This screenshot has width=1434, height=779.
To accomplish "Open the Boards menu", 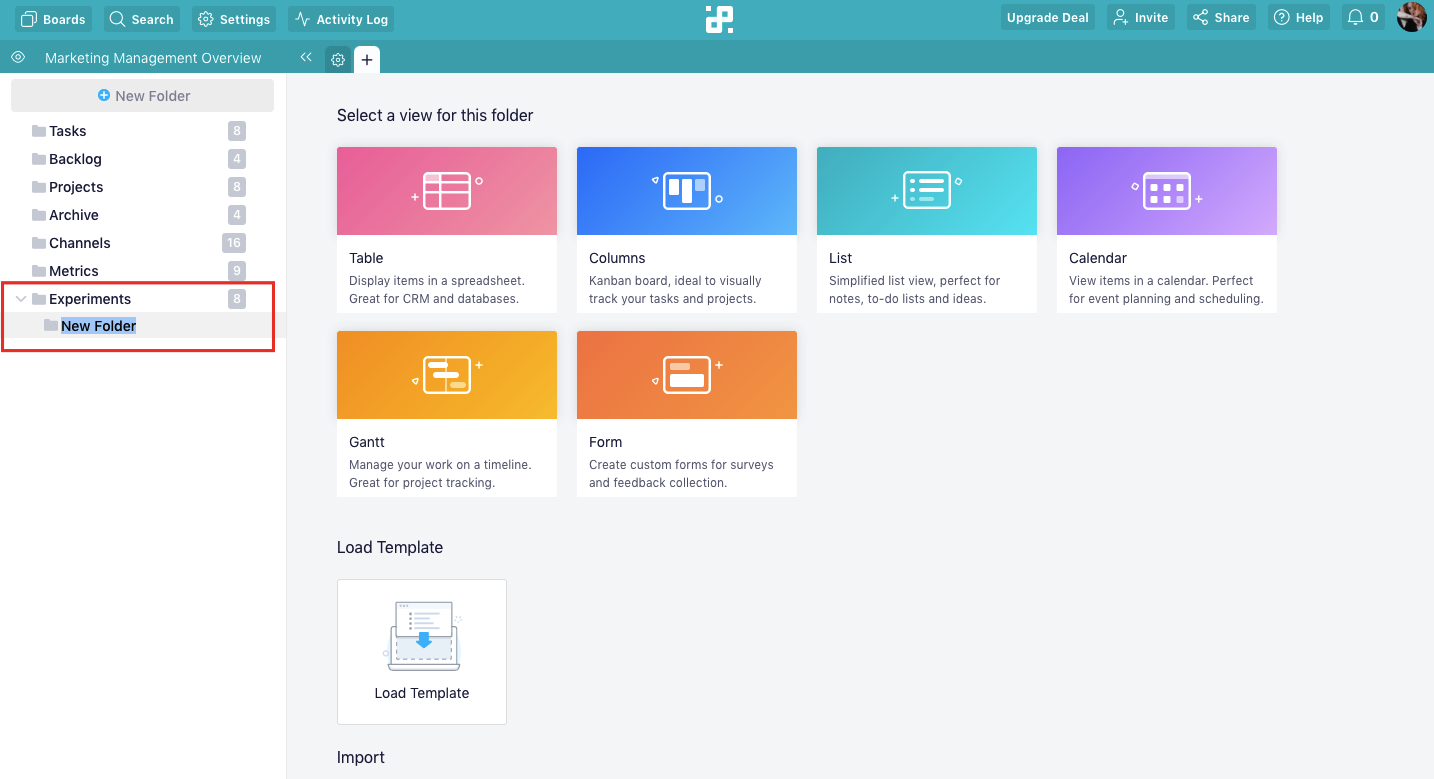I will tap(54, 18).
